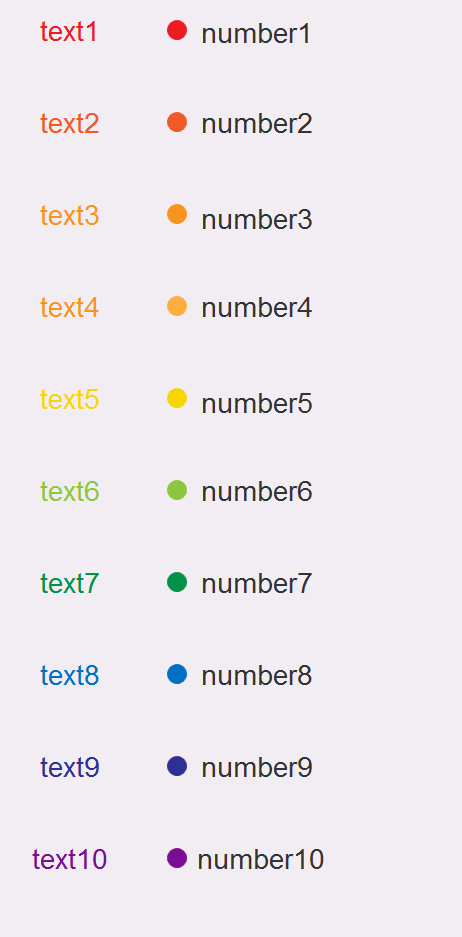Click the number4 legend entry
Viewport: 462px width, 937px height.
257,308
